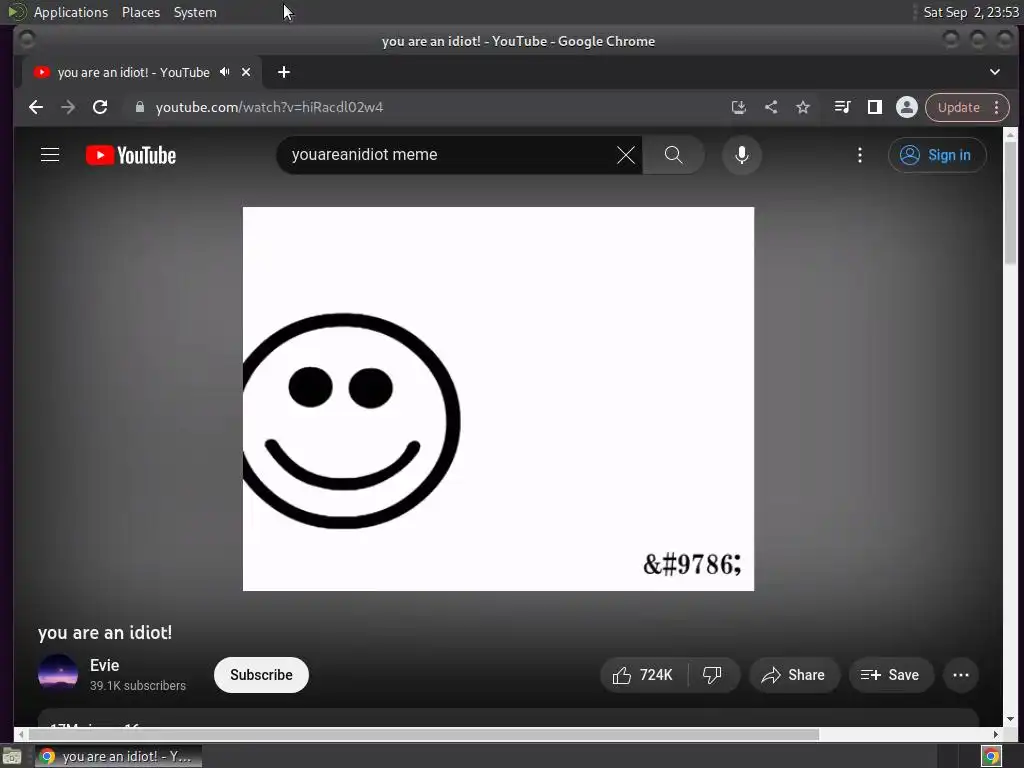Screen dimensions: 1024x768
Task: Run search with magnifier button
Action: 673,155
